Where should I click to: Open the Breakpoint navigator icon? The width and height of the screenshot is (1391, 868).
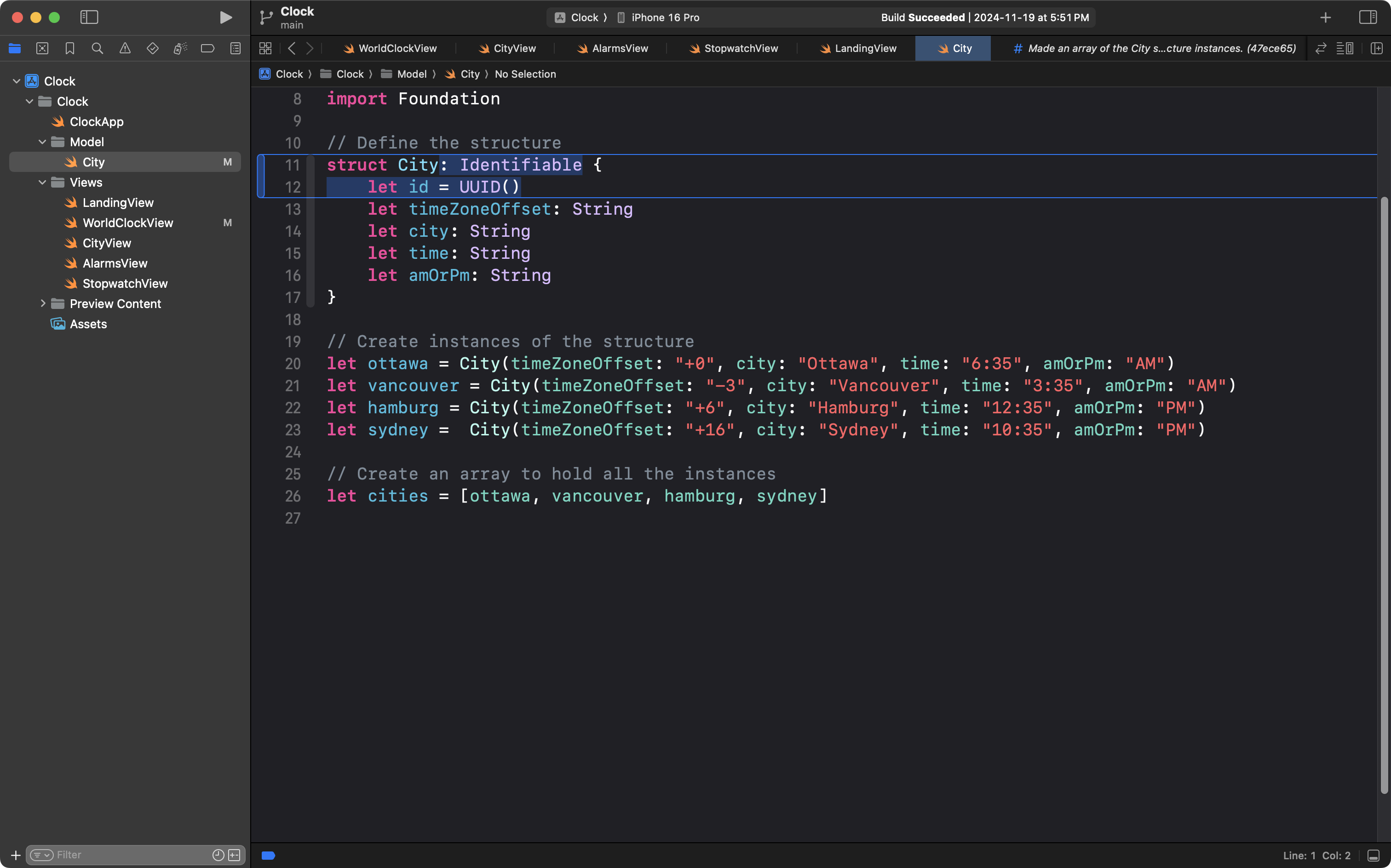click(207, 48)
